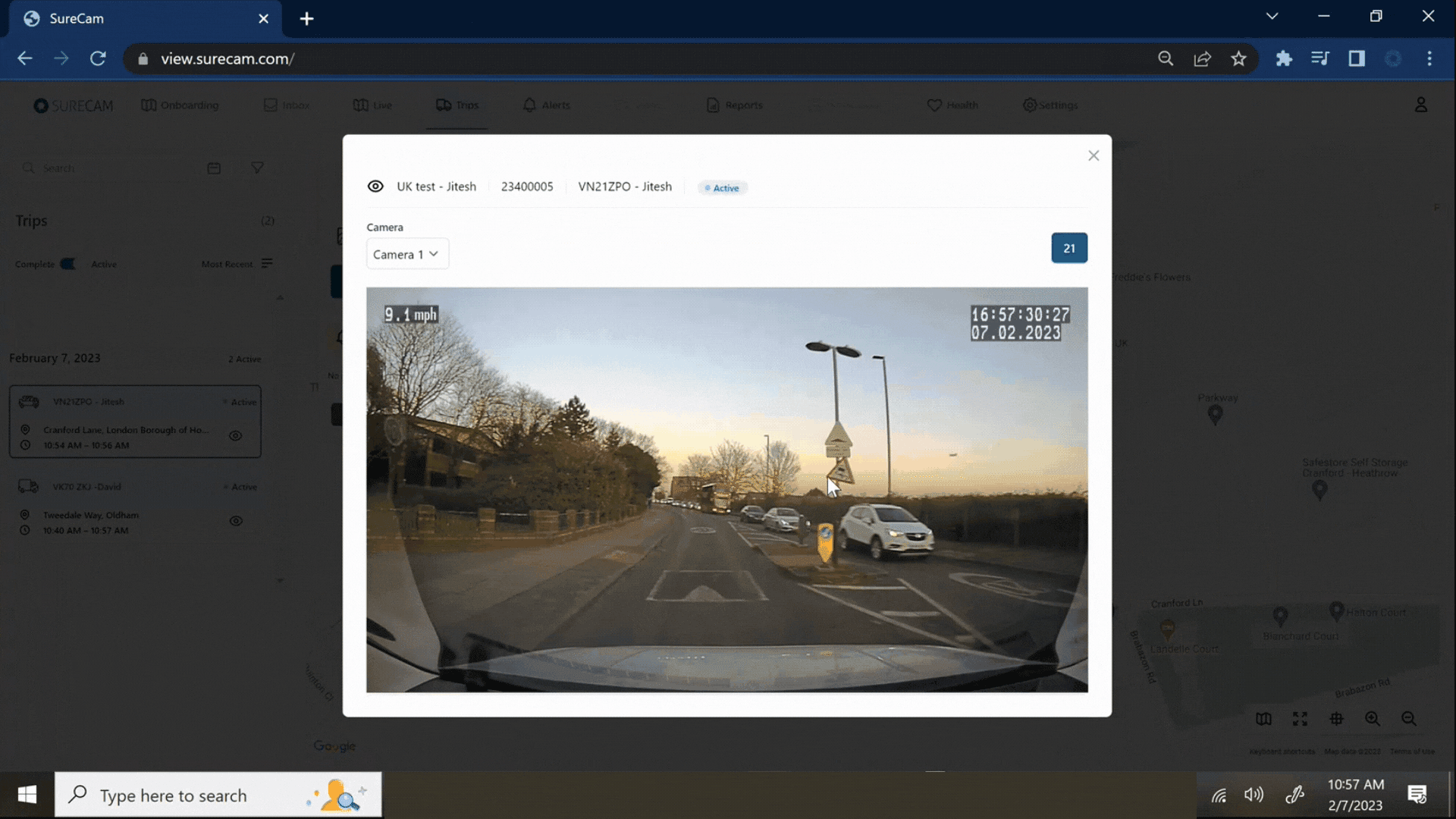Check the Inbox
The height and width of the screenshot is (819, 1456).
(286, 105)
